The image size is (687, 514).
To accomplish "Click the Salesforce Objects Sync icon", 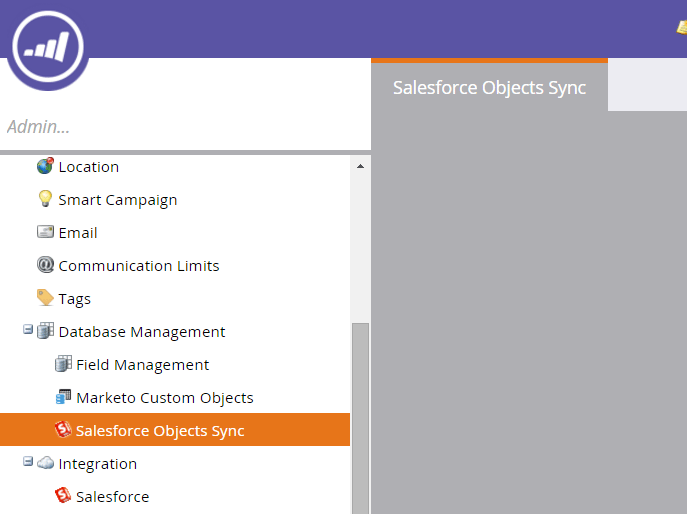I will 63,429.
